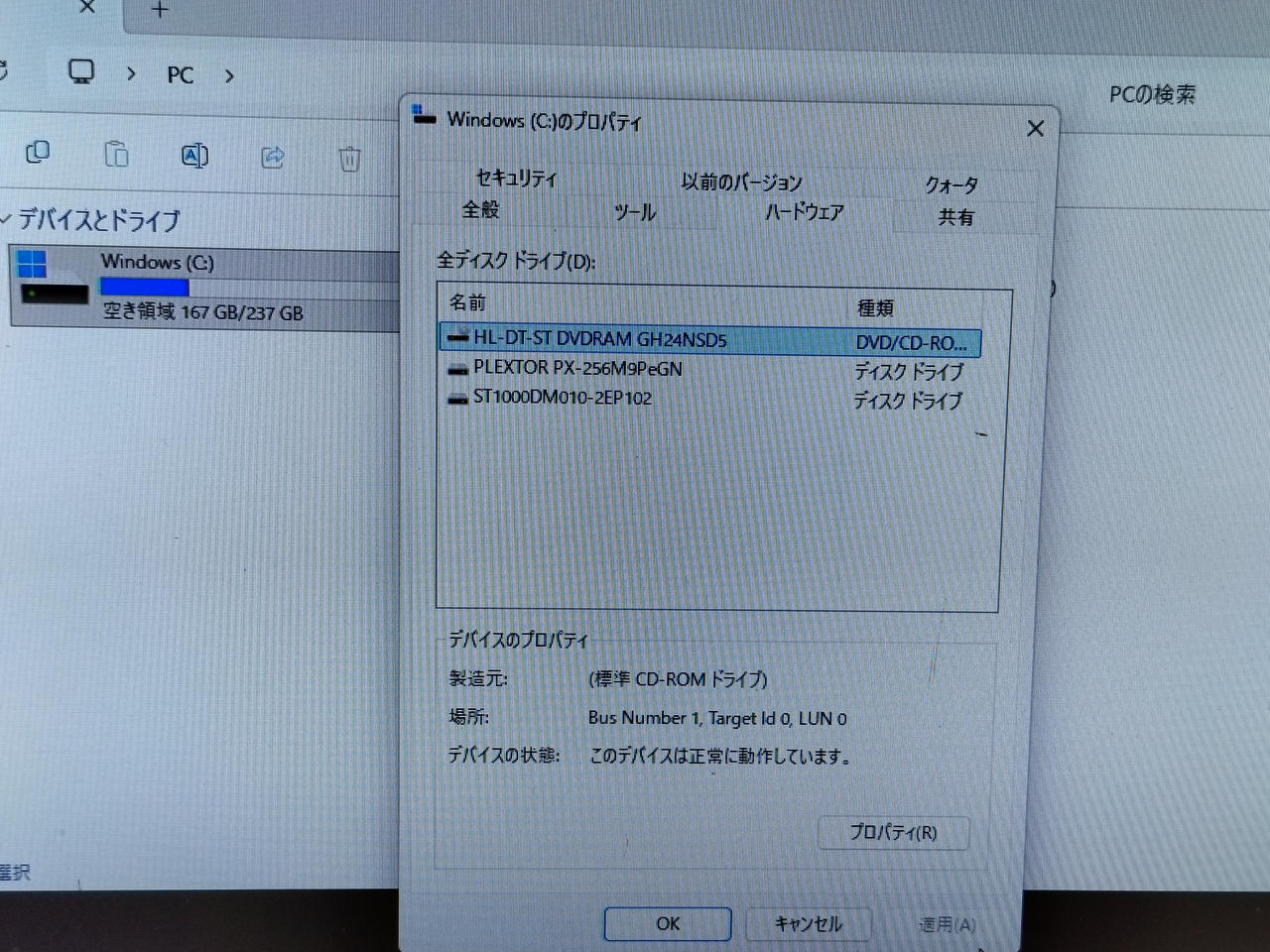Image resolution: width=1270 pixels, height=952 pixels.
Task: Open device プロパティ(R) button
Action: [892, 832]
